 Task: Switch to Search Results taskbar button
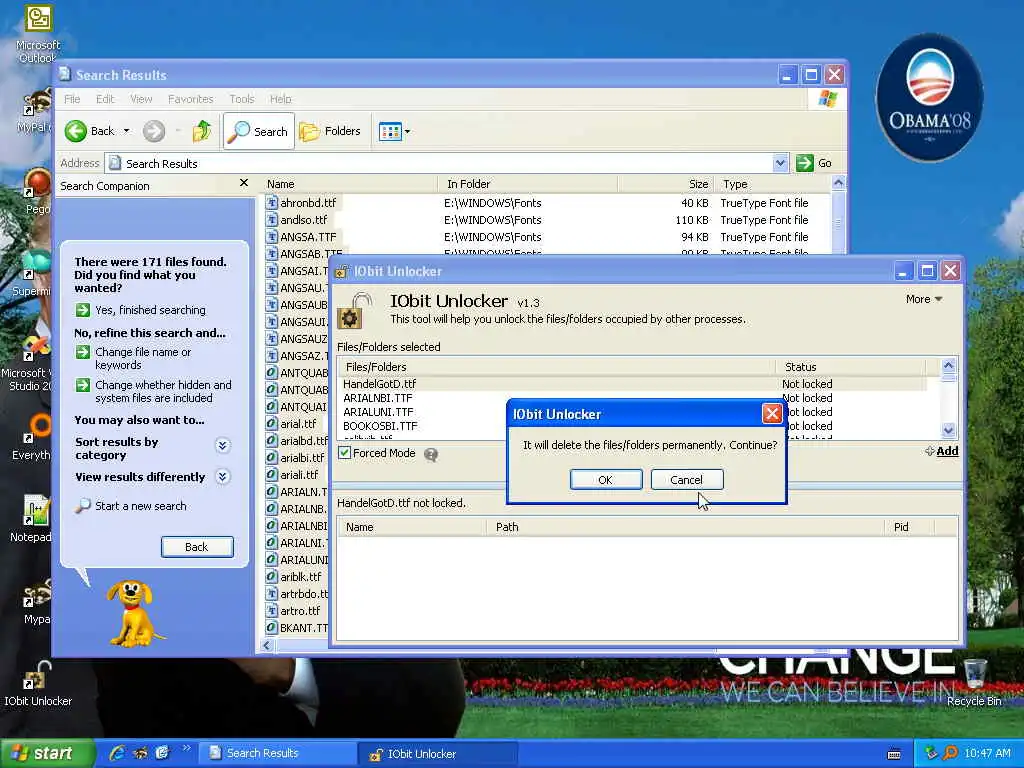[276, 753]
